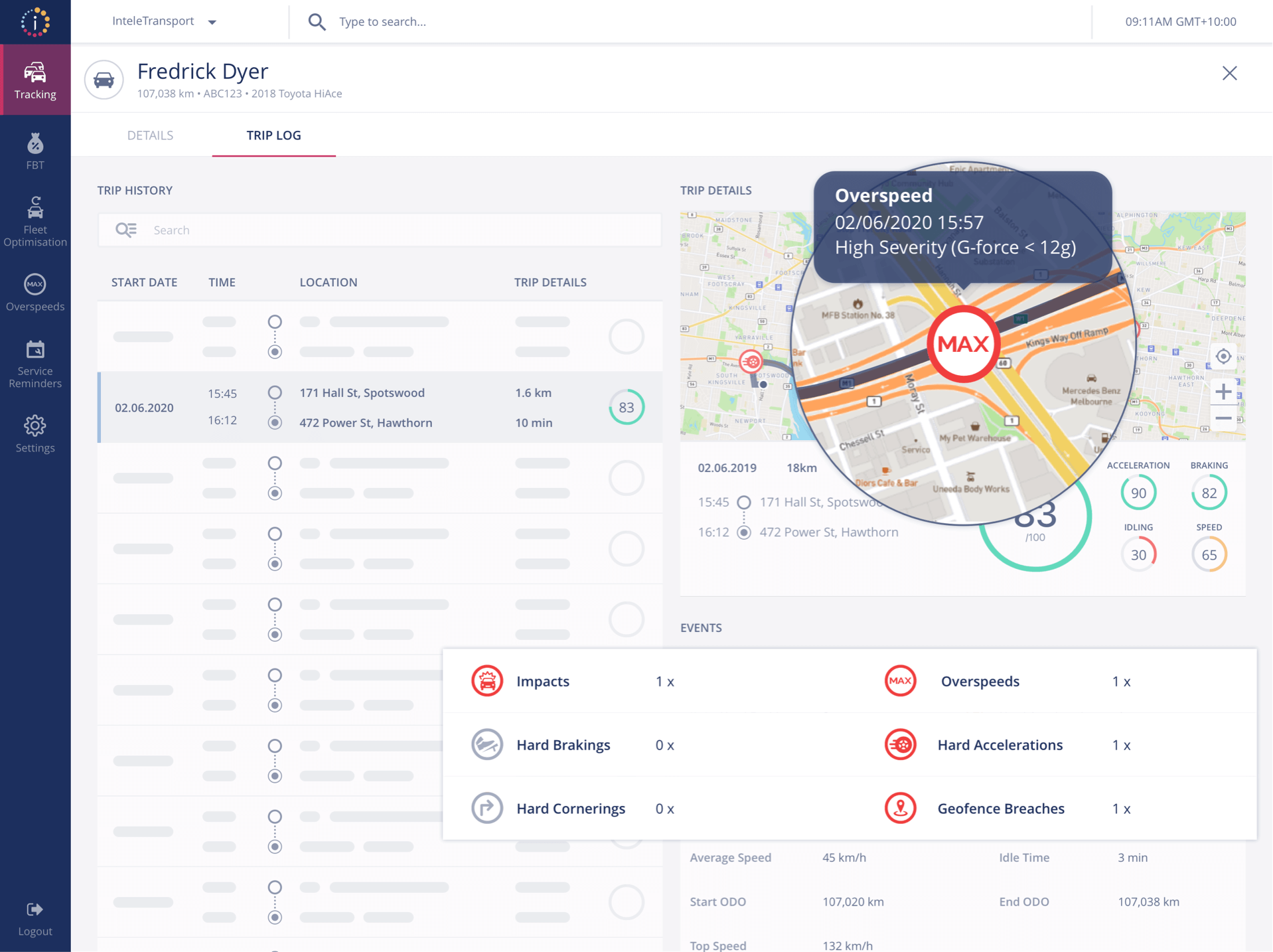The height and width of the screenshot is (952, 1273).
Task: Click the trip score 83 gauge in row
Action: [x=626, y=407]
